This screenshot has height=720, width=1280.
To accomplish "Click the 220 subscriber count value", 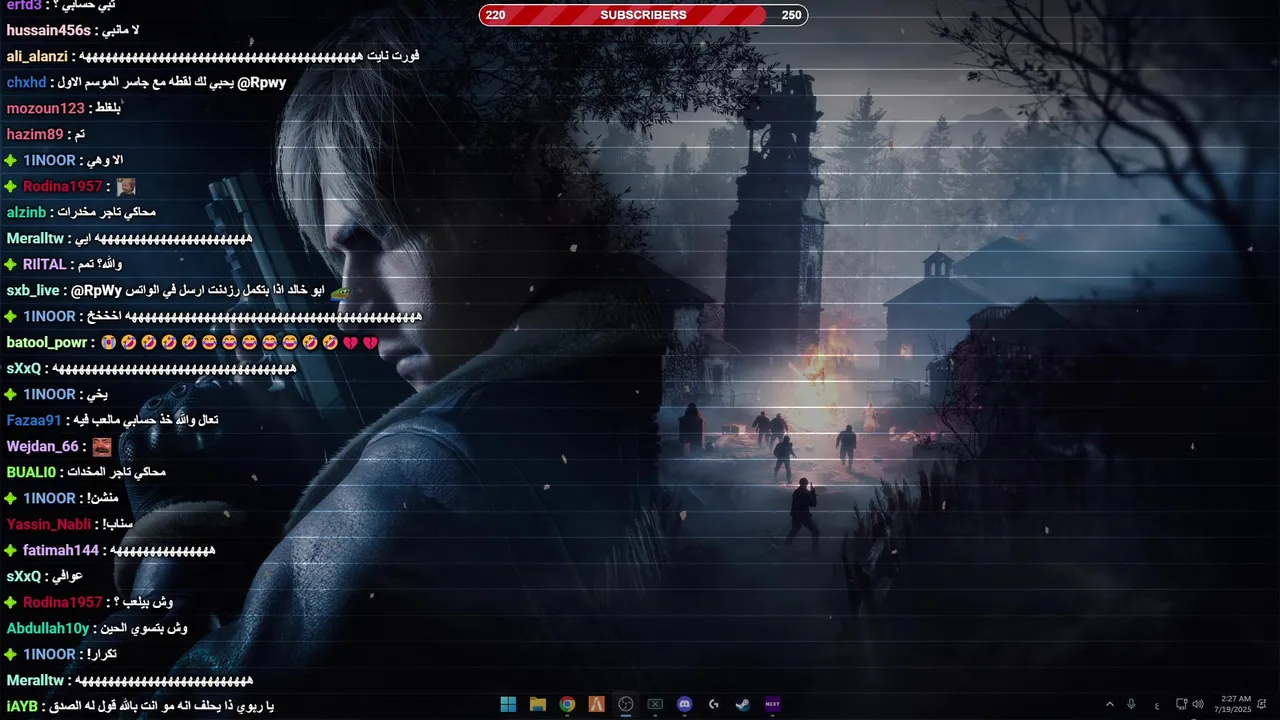I will point(495,15).
